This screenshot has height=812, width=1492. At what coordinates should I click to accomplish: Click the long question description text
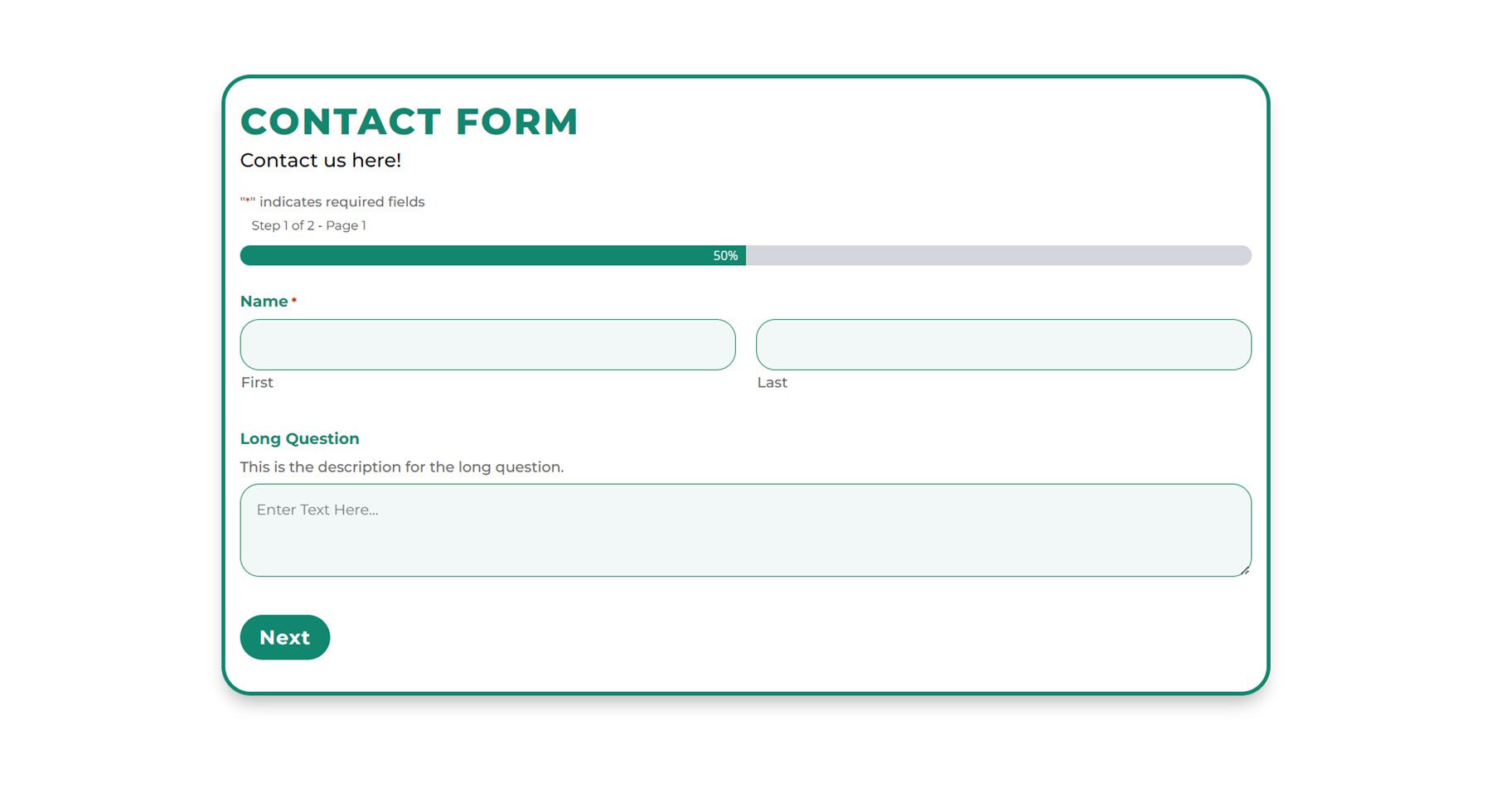tap(401, 466)
